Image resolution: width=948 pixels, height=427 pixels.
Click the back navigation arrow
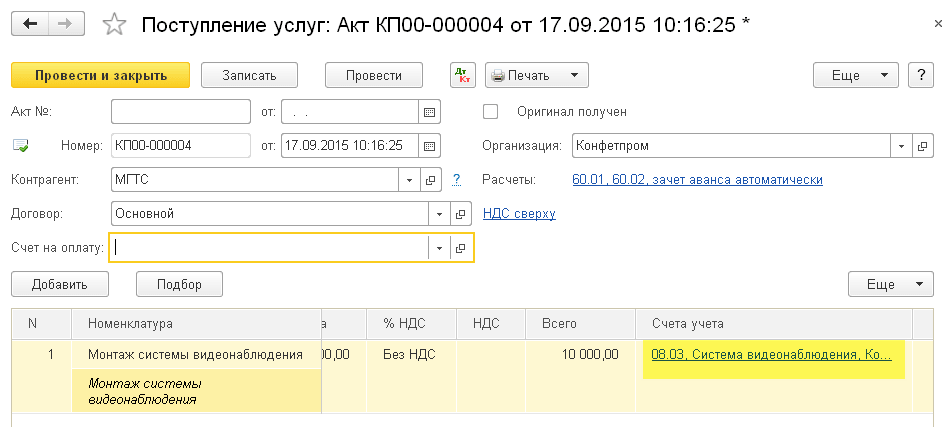point(31,23)
